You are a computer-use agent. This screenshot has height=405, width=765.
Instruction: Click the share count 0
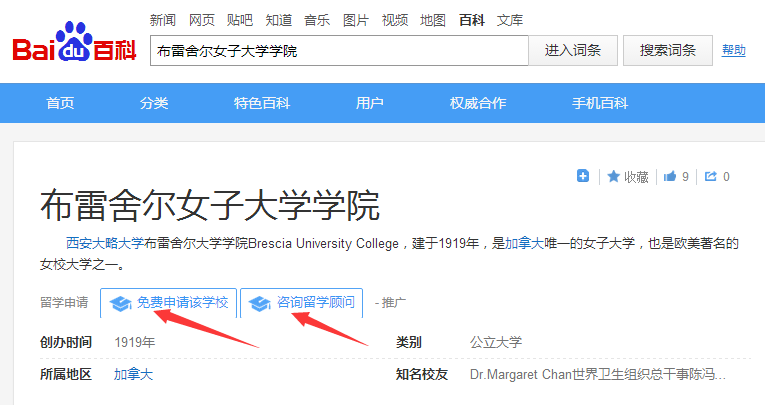pyautogui.click(x=726, y=177)
